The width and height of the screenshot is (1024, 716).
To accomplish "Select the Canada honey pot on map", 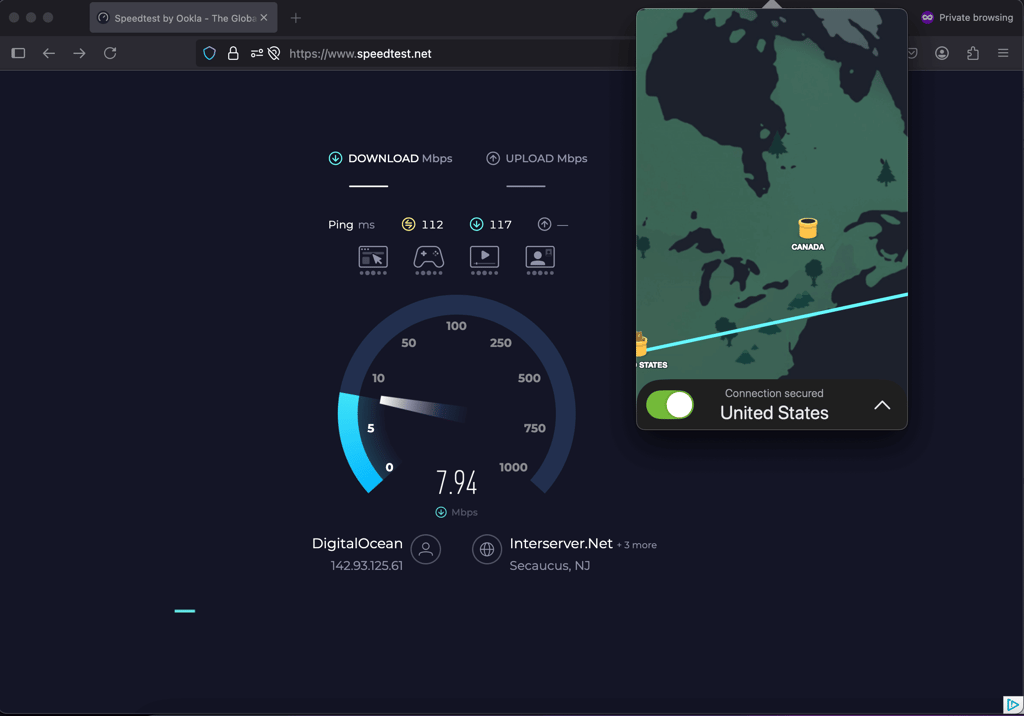I will [808, 229].
